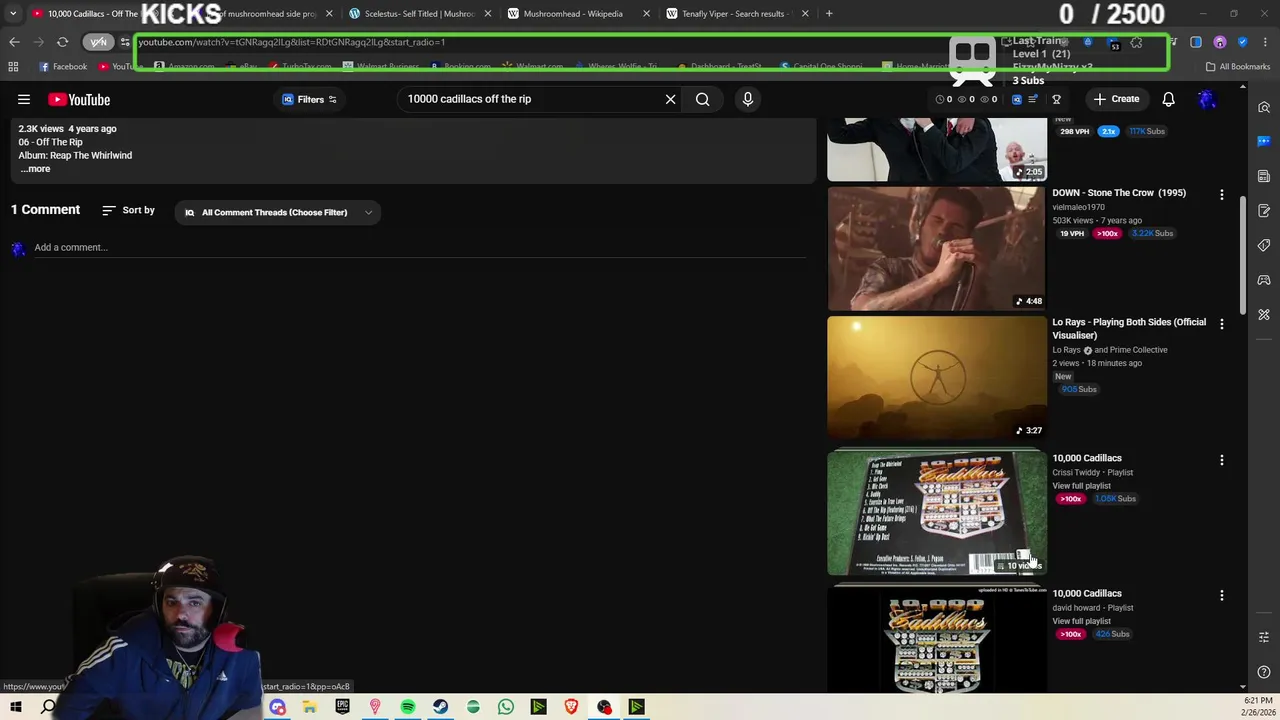Click the 2.1x badge on top video
Viewport: 1280px width, 720px height.
[x=1108, y=132]
